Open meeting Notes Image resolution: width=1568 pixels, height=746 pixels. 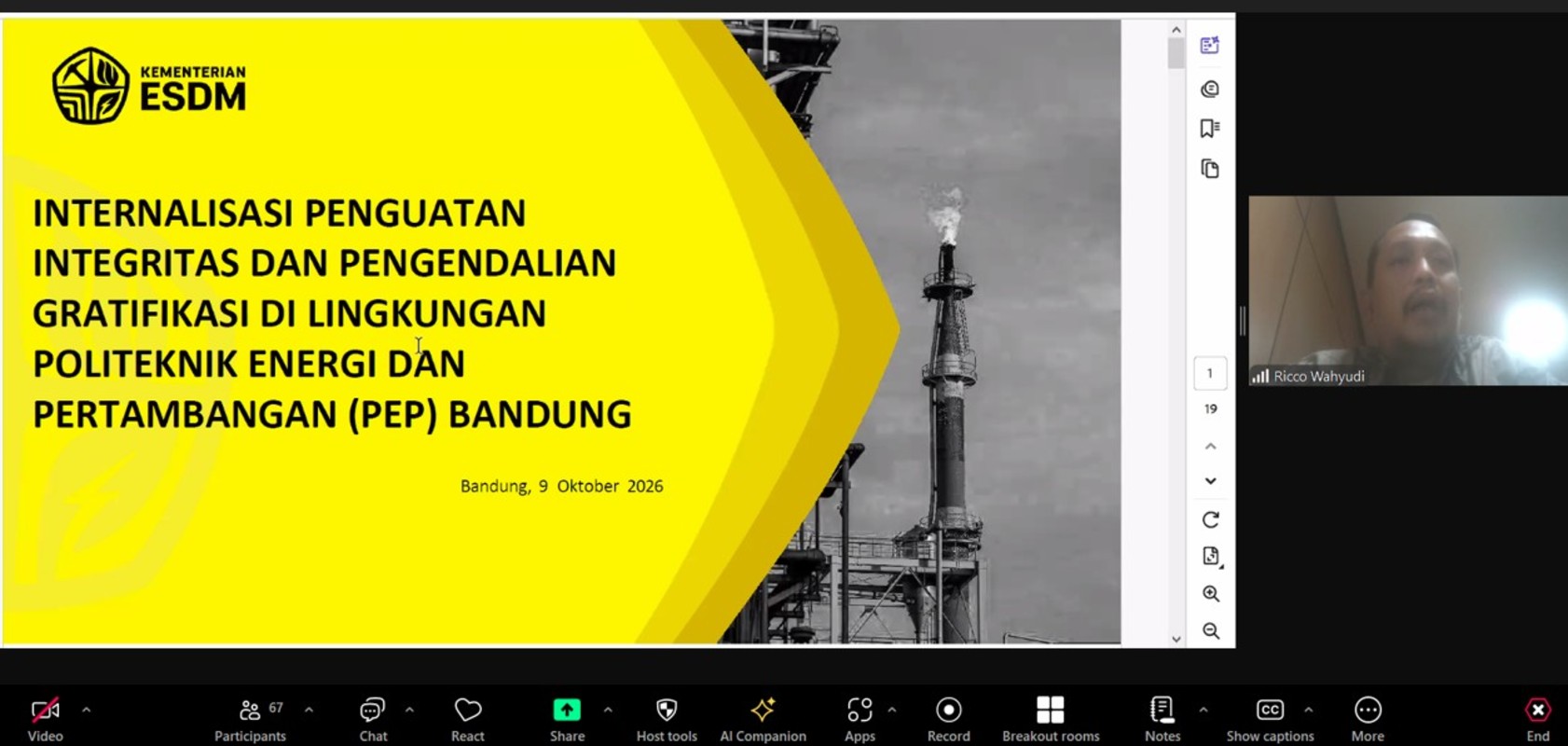(1162, 720)
